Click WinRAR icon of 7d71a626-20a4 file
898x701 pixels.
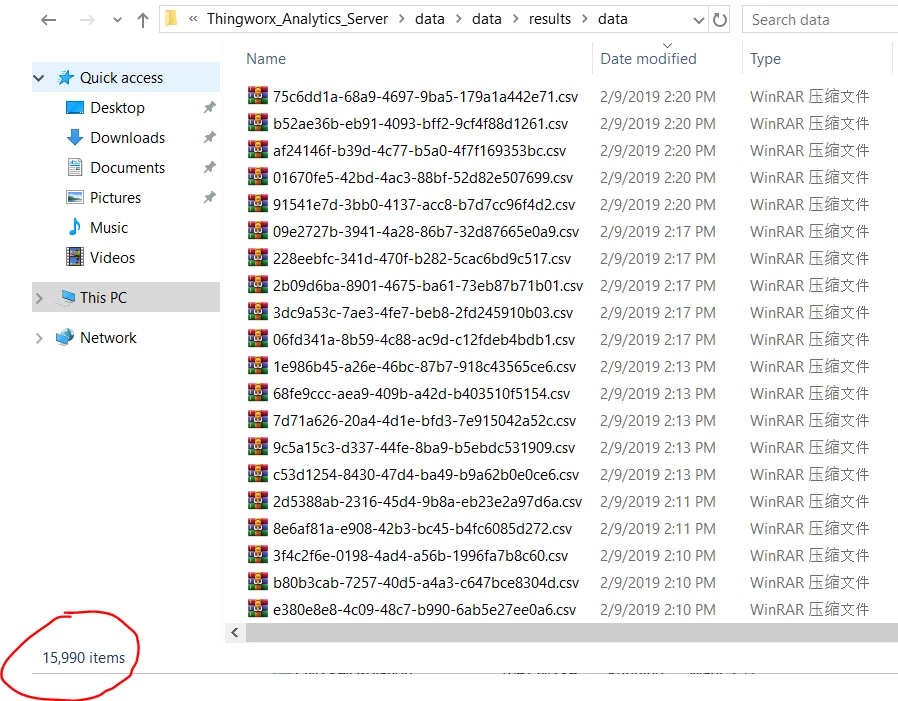coord(258,419)
